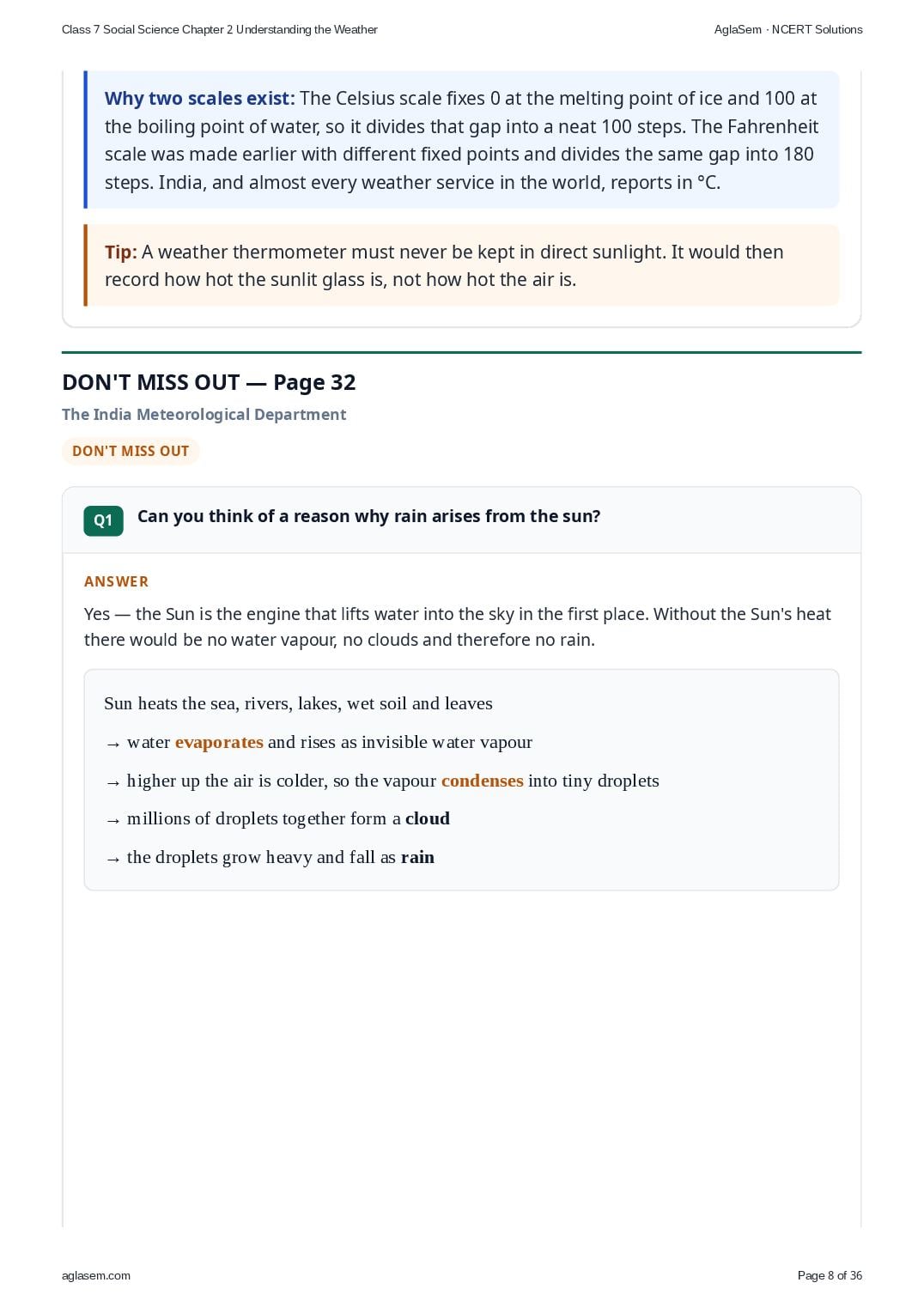The width and height of the screenshot is (924, 1307).
Task: Click the arrow before 'higher up the air'
Action: (112, 782)
